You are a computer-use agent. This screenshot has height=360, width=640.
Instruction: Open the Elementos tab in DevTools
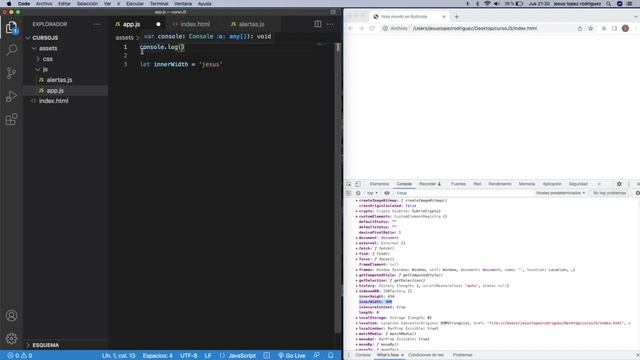click(x=379, y=184)
